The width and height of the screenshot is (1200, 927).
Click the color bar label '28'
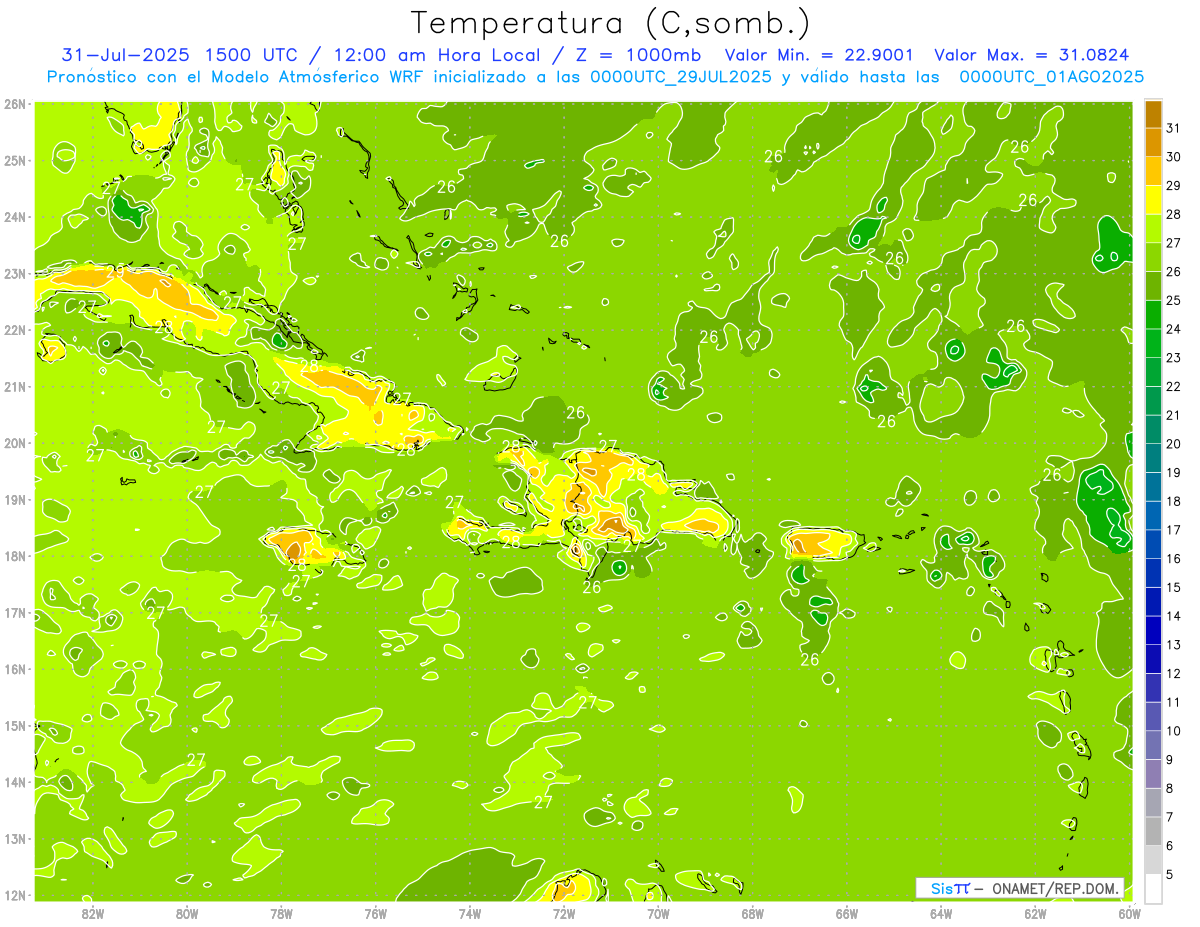click(x=1173, y=214)
